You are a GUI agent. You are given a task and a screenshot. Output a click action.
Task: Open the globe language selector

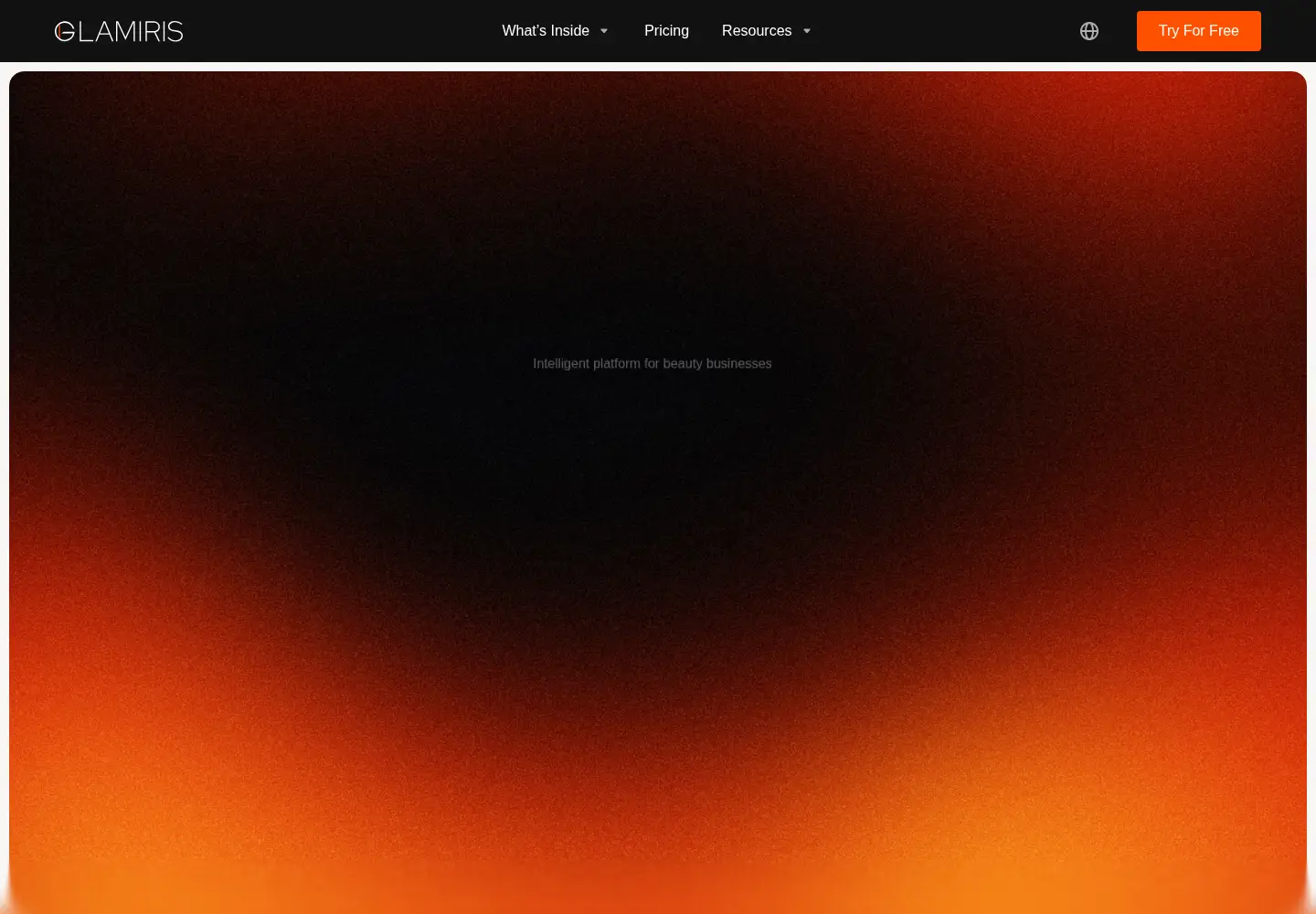coord(1089,31)
